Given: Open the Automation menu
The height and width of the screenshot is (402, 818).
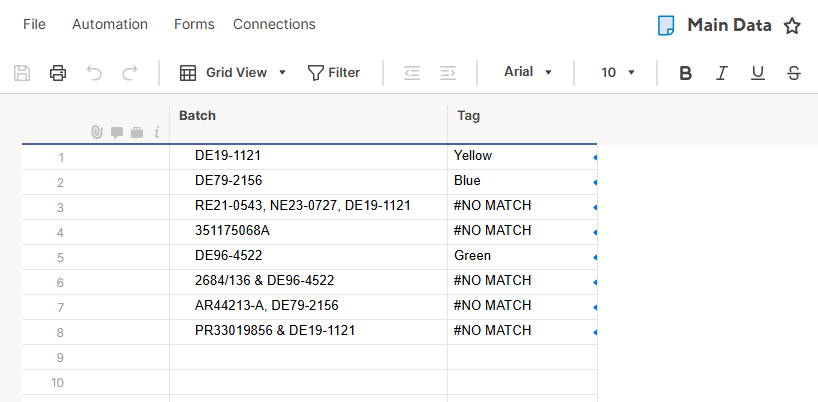Looking at the screenshot, I should [110, 25].
